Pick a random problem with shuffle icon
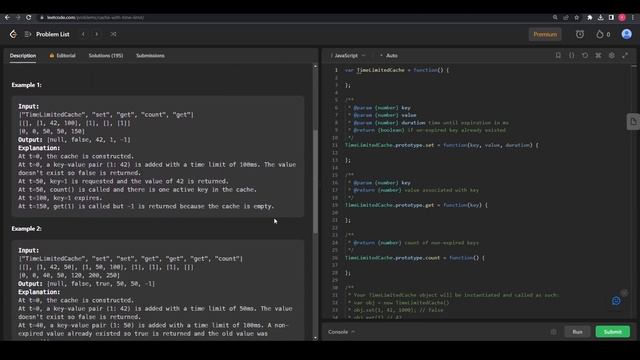The height and width of the screenshot is (360, 640). point(113,34)
